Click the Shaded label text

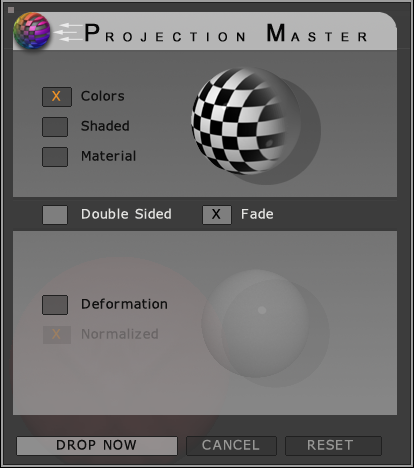click(105, 126)
